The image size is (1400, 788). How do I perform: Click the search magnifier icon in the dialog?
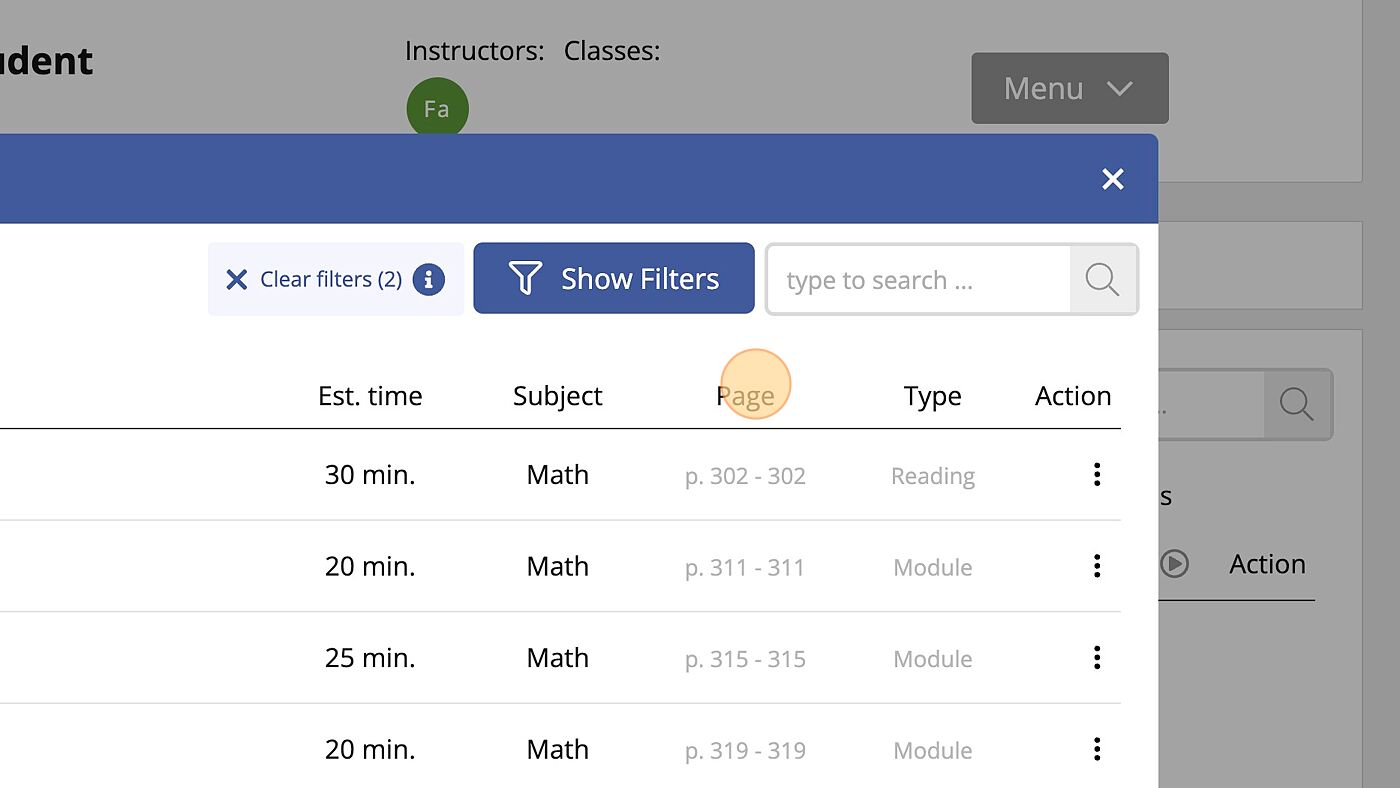point(1102,279)
